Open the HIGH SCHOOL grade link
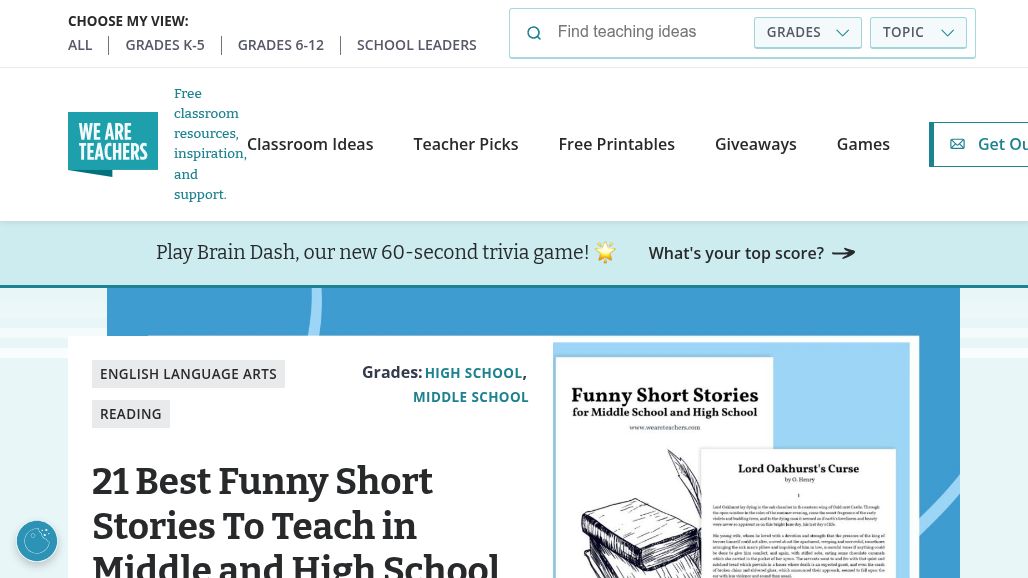The image size is (1028, 578). 473,373
